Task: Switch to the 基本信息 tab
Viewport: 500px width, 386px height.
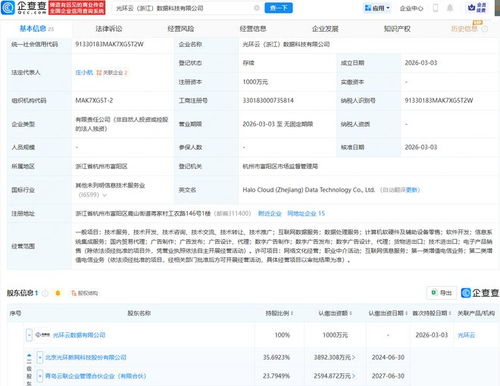Action: coord(36,29)
